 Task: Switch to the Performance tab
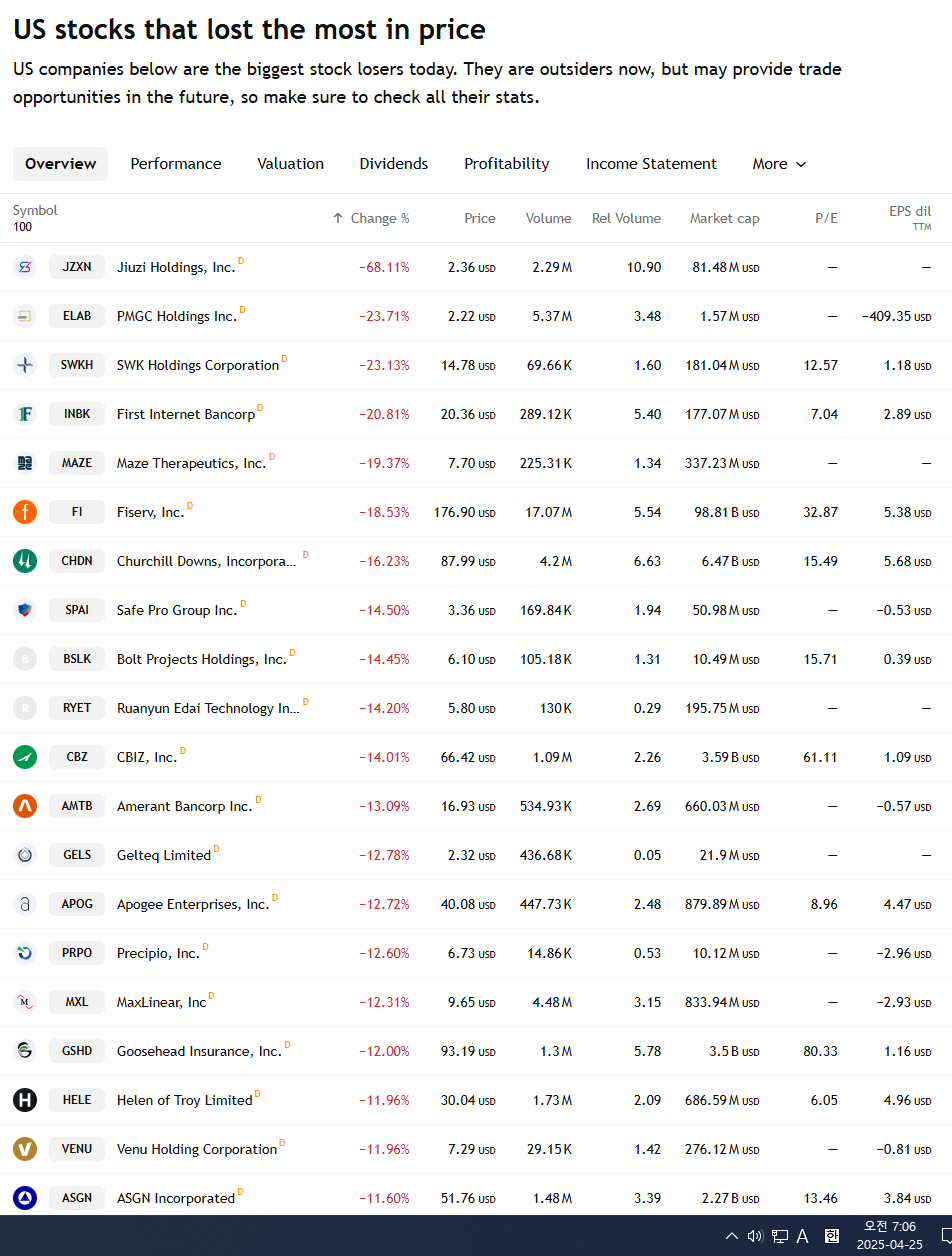point(176,164)
